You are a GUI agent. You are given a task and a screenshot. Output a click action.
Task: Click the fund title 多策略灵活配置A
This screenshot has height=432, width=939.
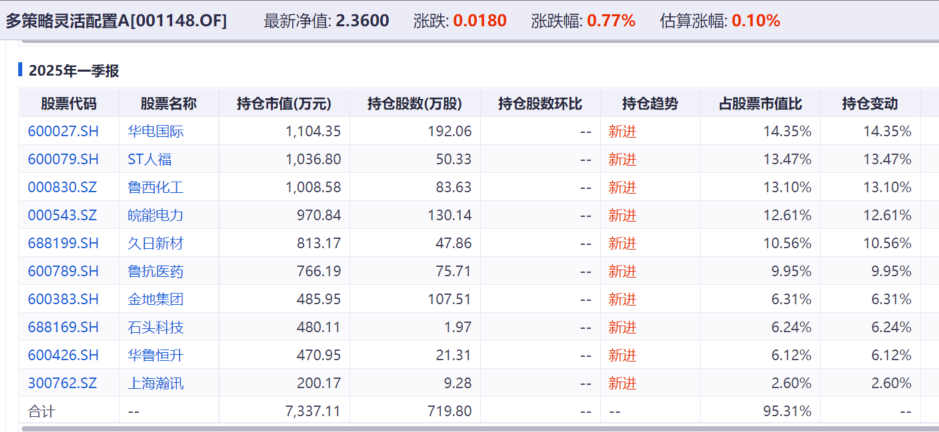116,20
